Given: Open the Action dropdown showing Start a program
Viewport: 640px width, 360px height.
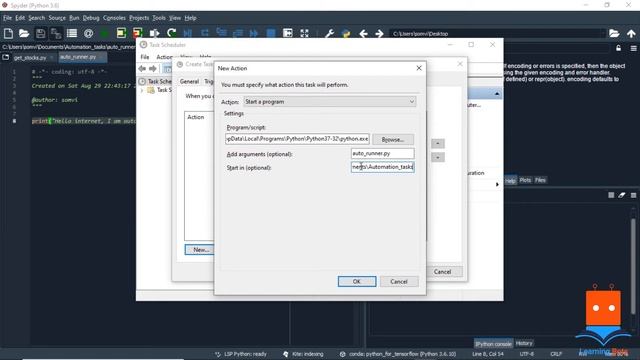Looking at the screenshot, I should (x=330, y=102).
